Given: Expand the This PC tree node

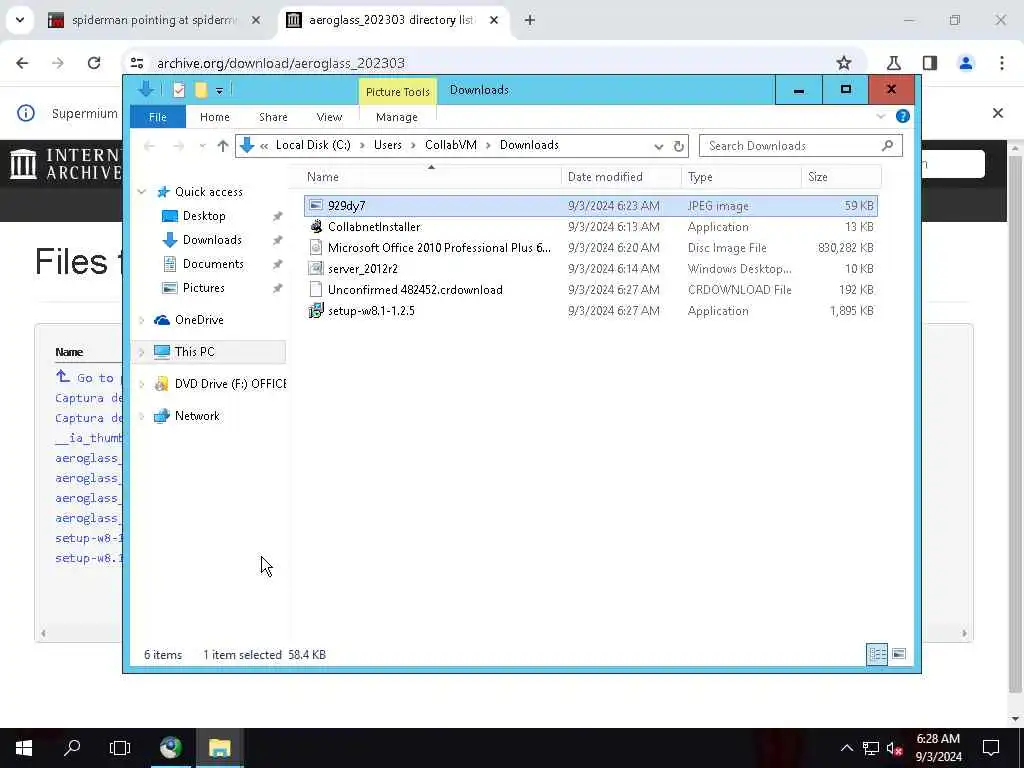Looking at the screenshot, I should [142, 352].
